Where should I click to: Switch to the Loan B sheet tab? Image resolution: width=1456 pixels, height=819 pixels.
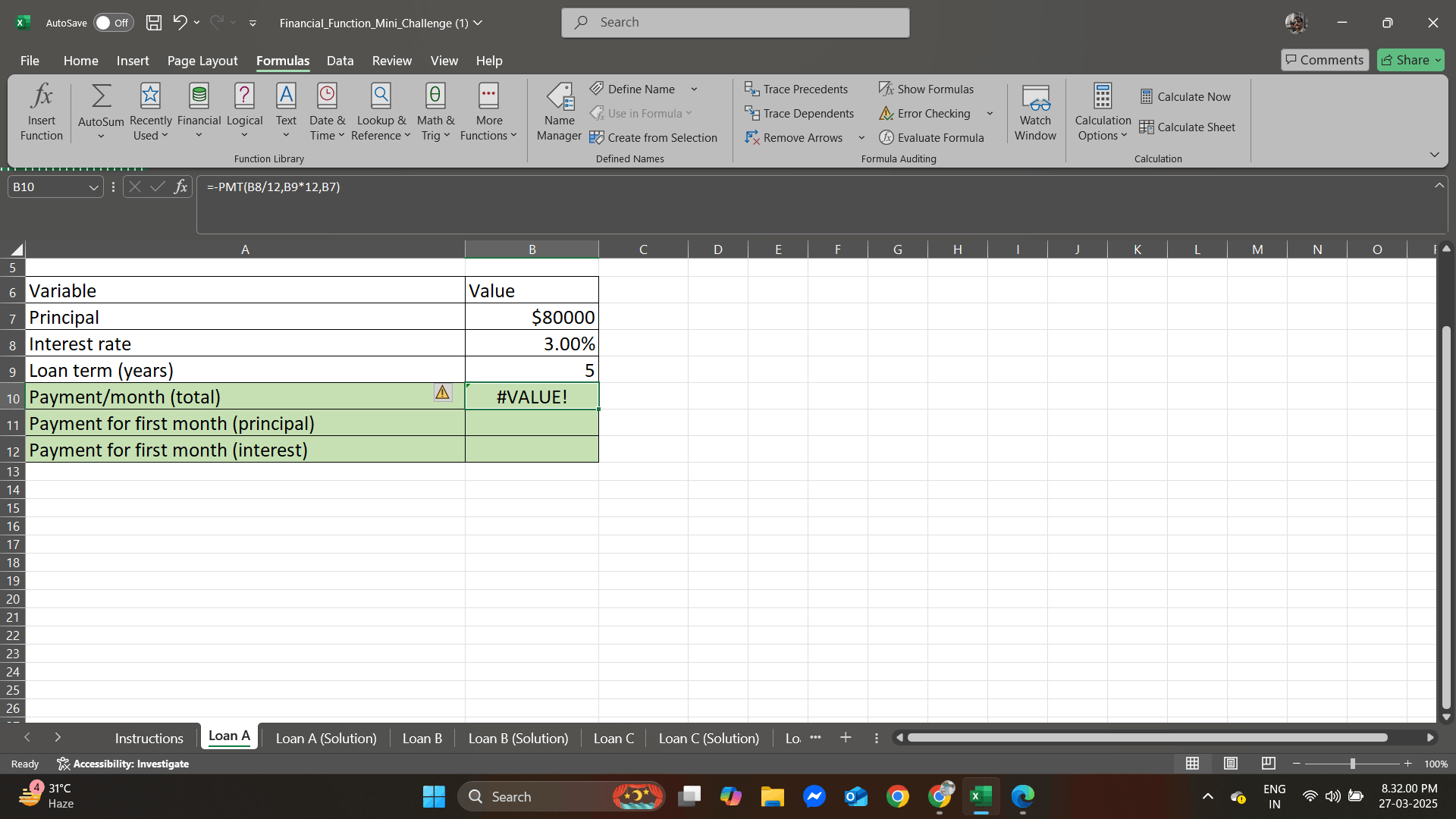(422, 738)
